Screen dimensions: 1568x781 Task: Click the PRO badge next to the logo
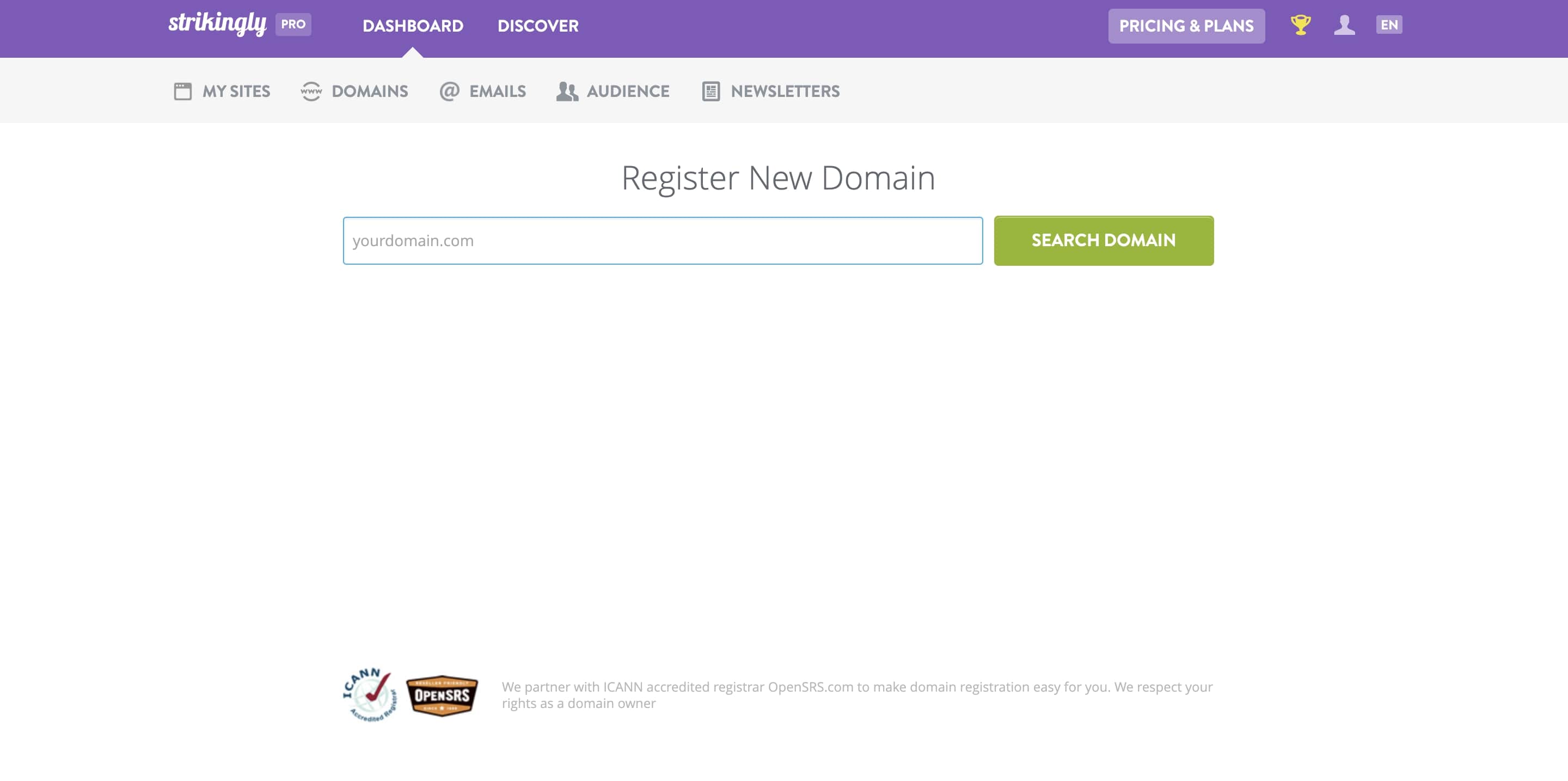[x=293, y=25]
